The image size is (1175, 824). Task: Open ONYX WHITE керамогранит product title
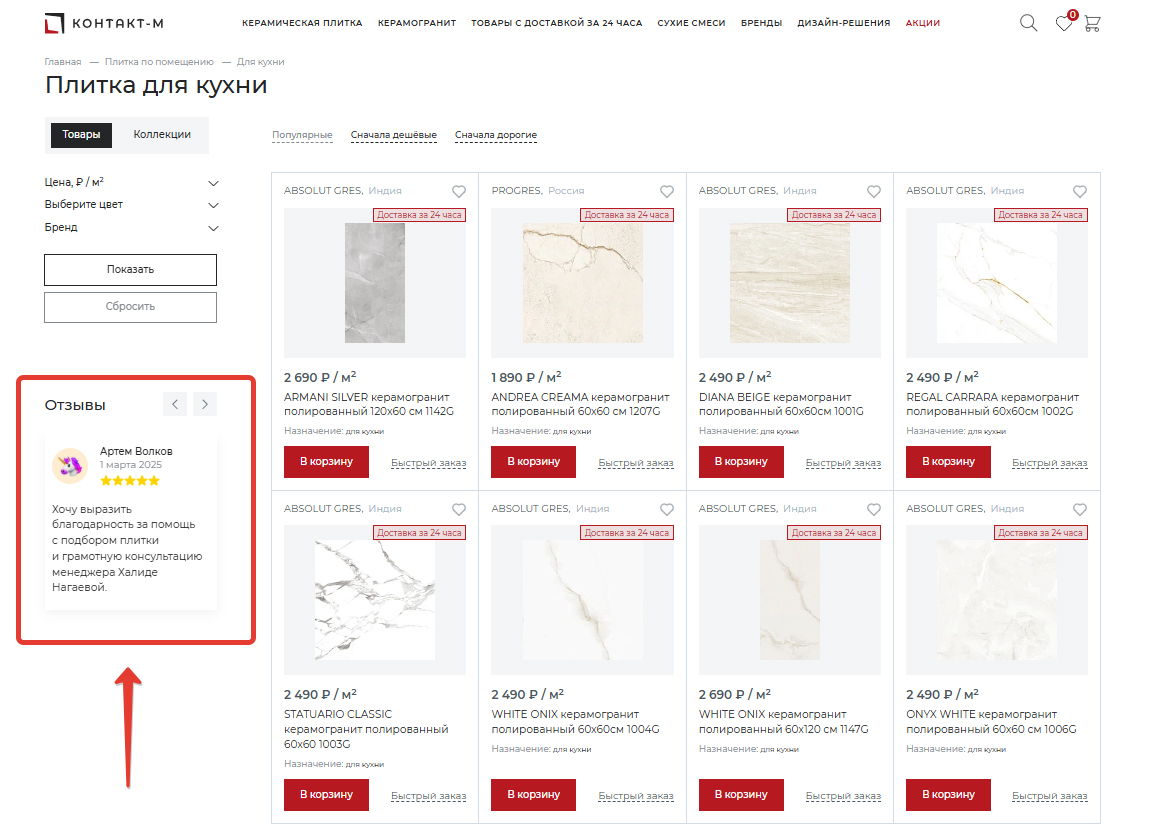(x=991, y=722)
